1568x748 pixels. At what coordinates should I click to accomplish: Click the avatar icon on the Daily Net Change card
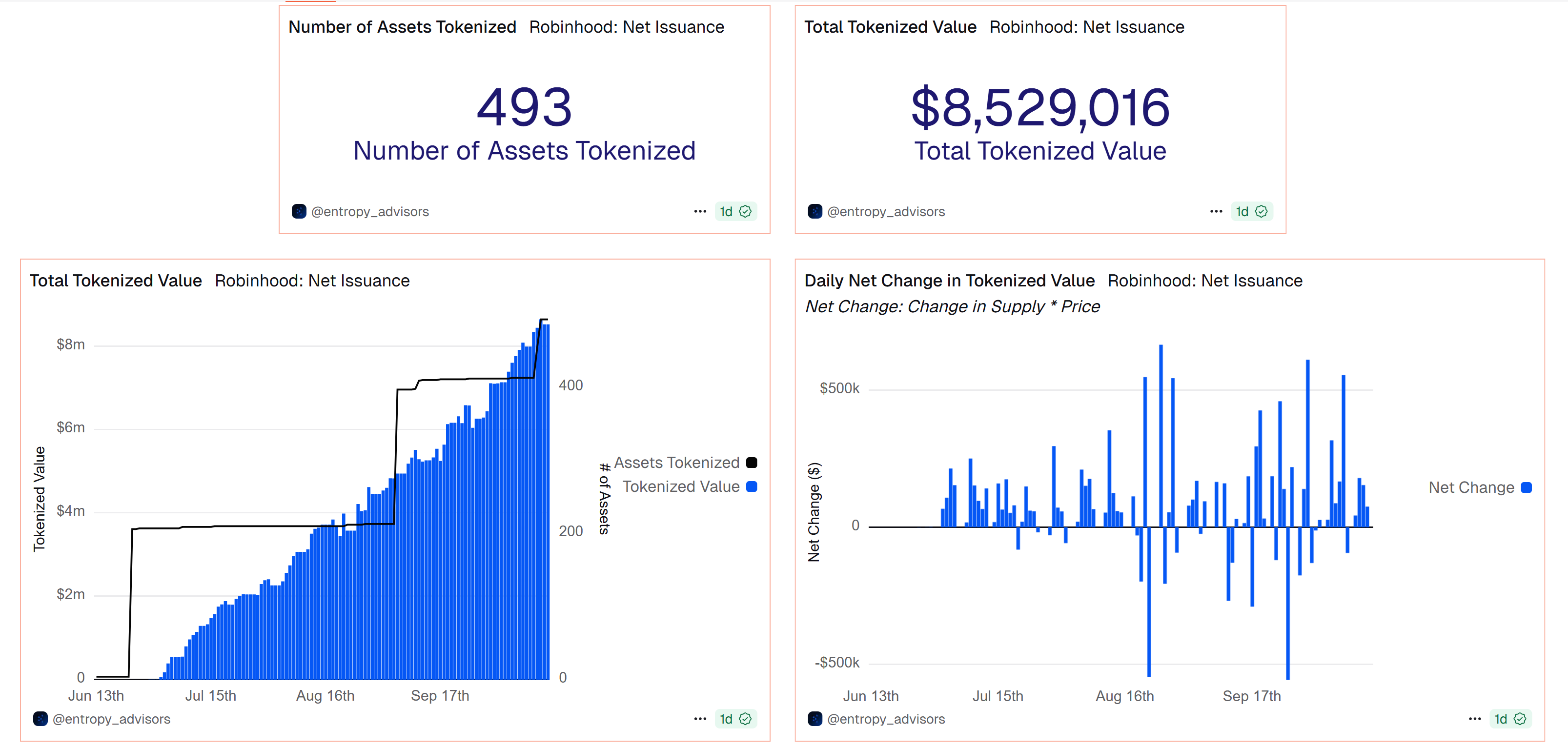point(815,719)
